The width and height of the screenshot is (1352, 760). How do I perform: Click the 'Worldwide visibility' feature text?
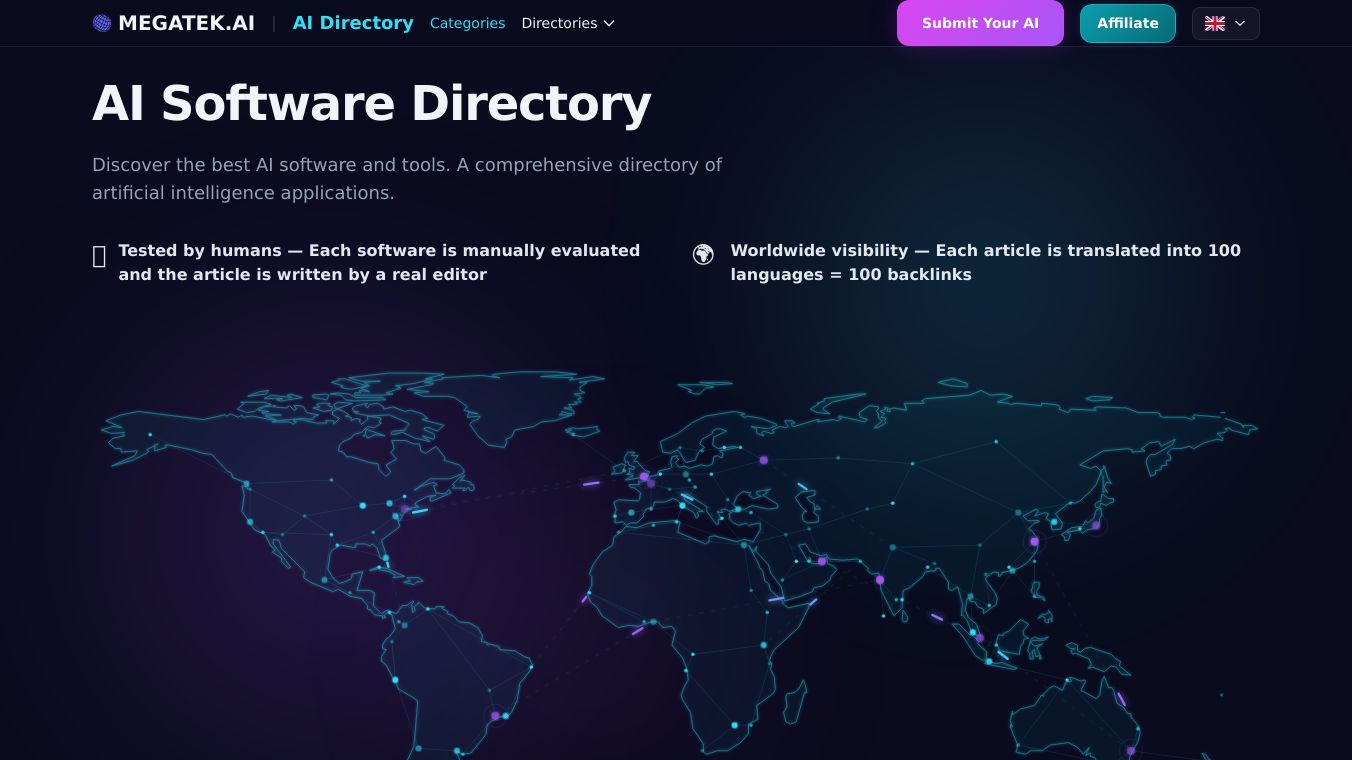(x=986, y=262)
